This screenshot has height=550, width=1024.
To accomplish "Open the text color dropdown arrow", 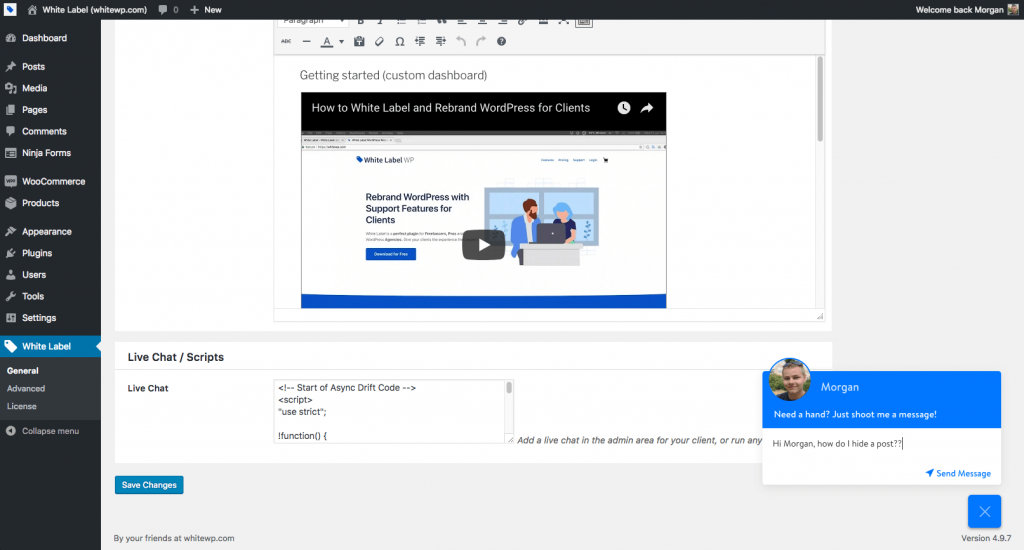I will (341, 42).
